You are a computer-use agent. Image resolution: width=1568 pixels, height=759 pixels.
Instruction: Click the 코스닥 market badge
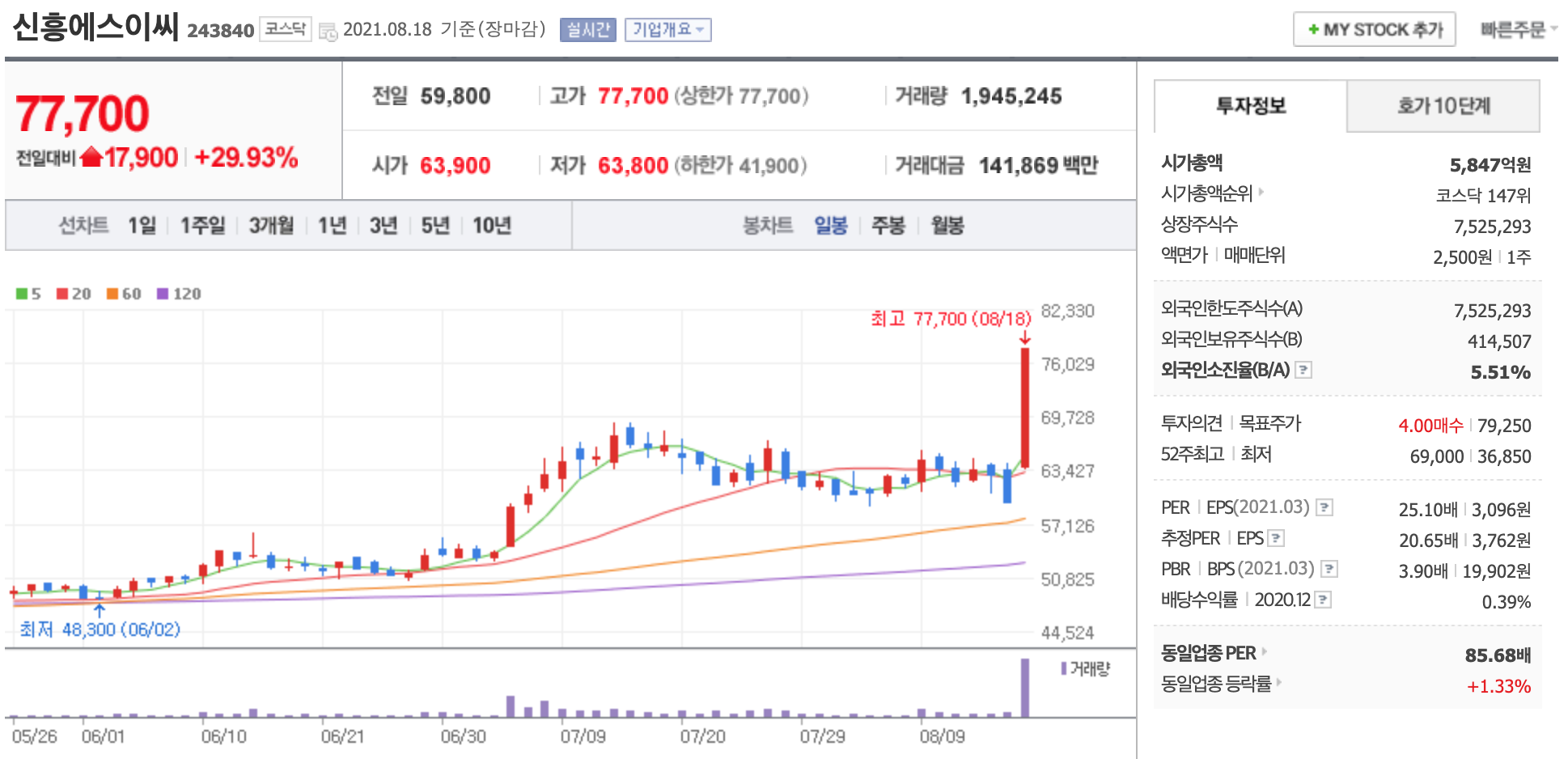tap(286, 29)
